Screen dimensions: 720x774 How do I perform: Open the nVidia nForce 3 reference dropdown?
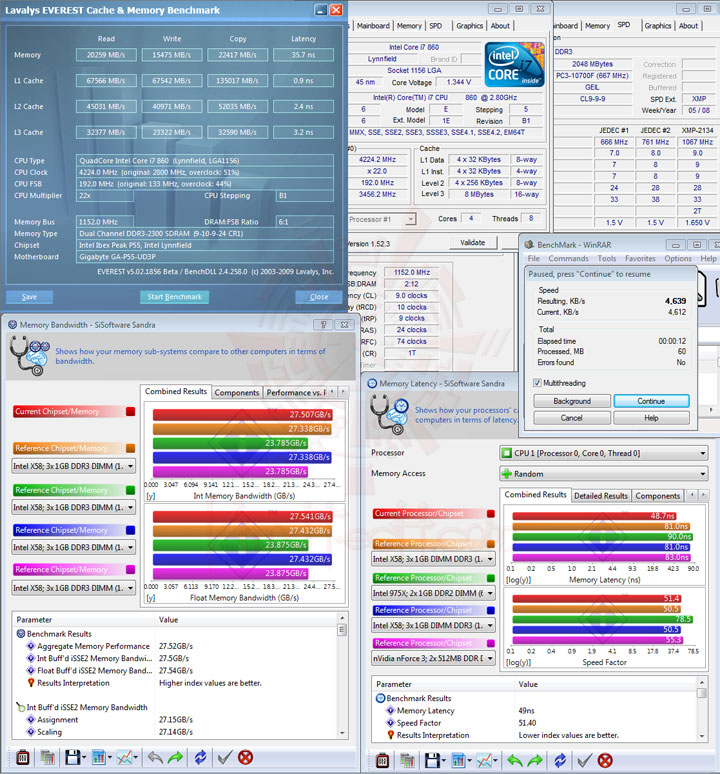[x=433, y=658]
